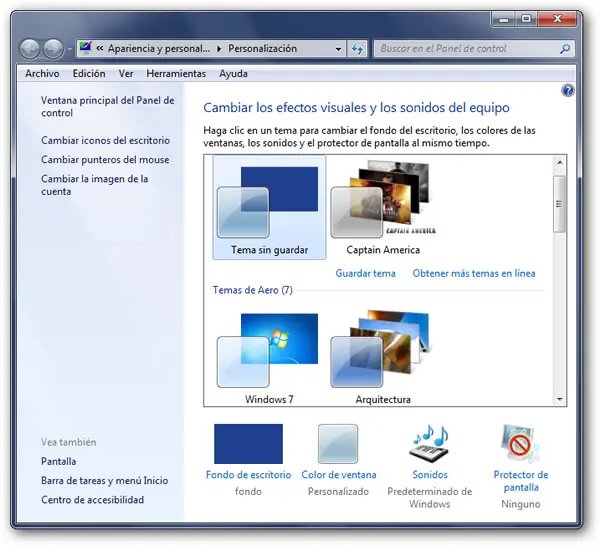Go back with the Back arrow button
The height and width of the screenshot is (546, 600).
[29, 49]
